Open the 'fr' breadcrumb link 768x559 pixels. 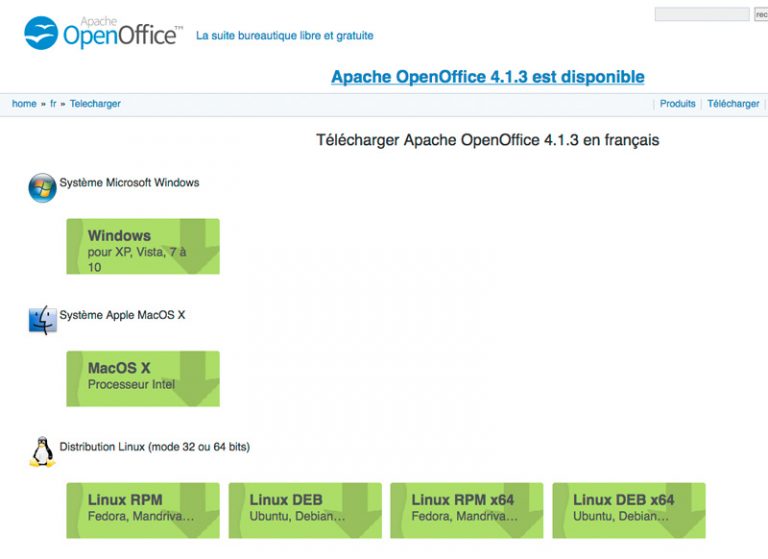pos(53,104)
